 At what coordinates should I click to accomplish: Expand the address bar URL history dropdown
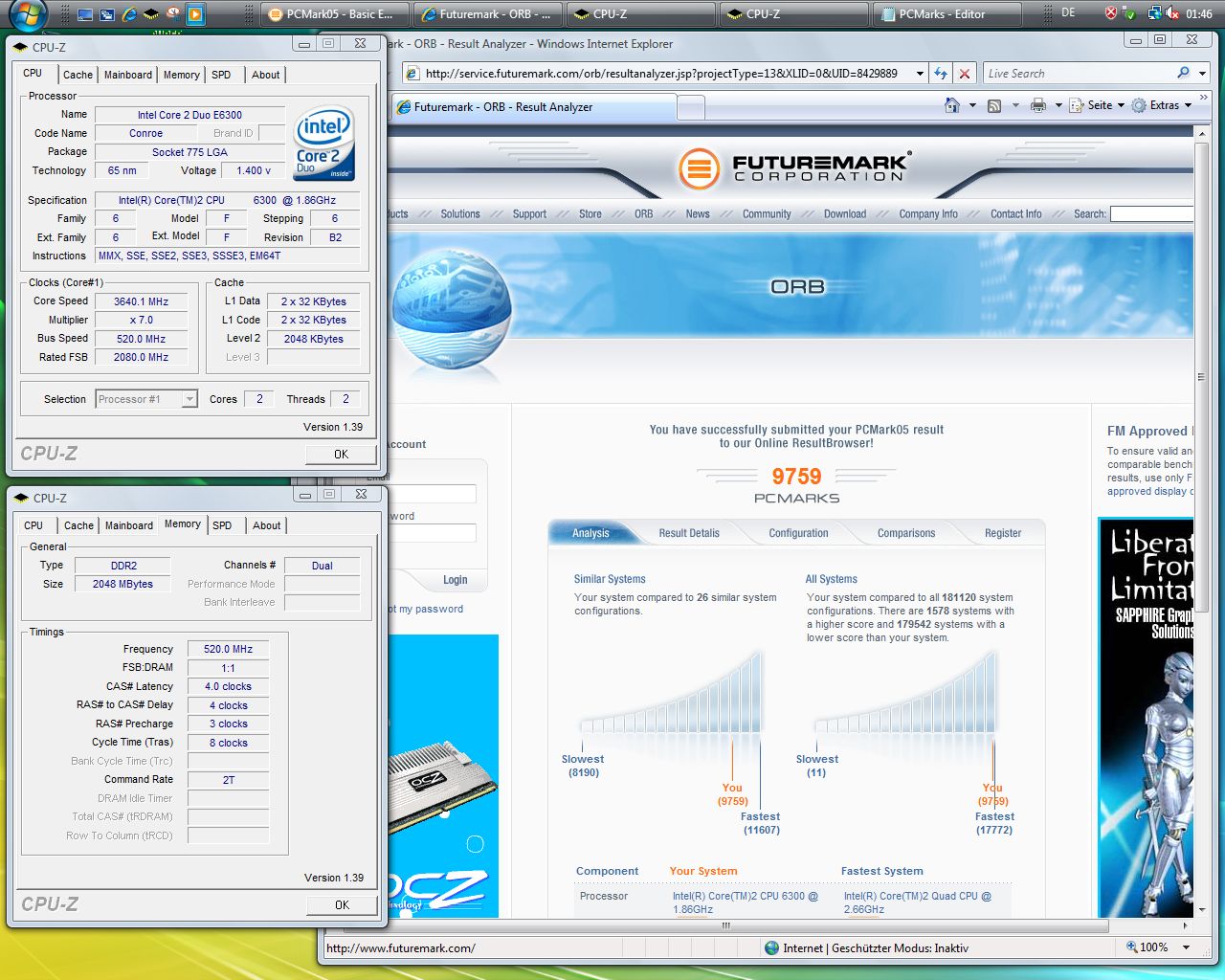tap(920, 74)
